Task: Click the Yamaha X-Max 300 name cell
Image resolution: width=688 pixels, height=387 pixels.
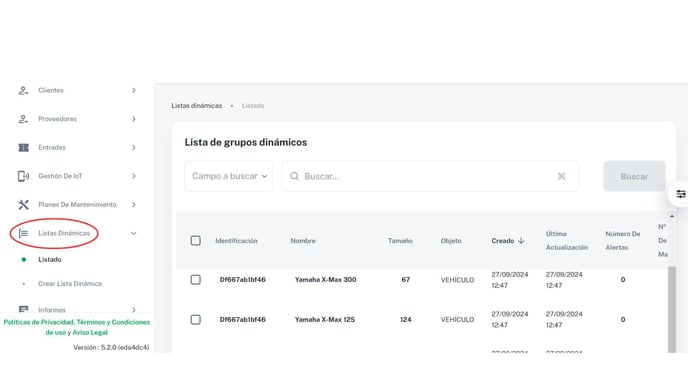Action: tap(325, 280)
